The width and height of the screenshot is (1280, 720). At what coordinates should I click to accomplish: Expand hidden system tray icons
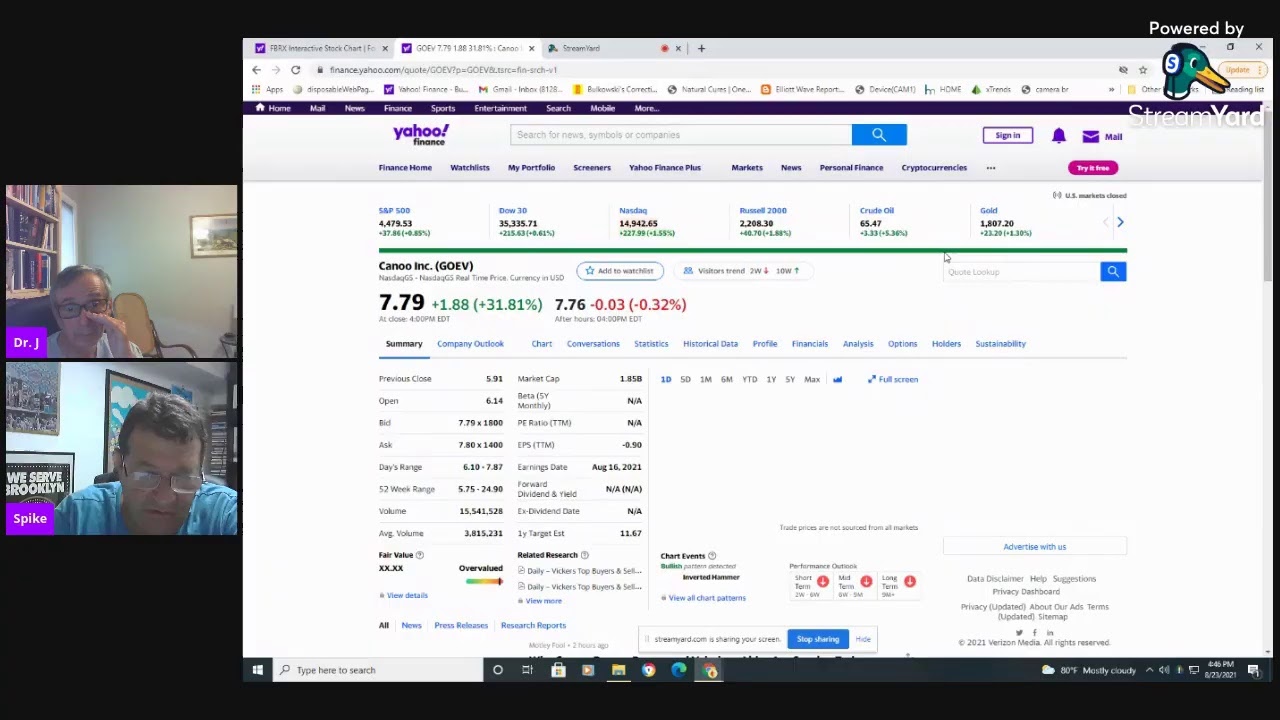coord(1149,670)
